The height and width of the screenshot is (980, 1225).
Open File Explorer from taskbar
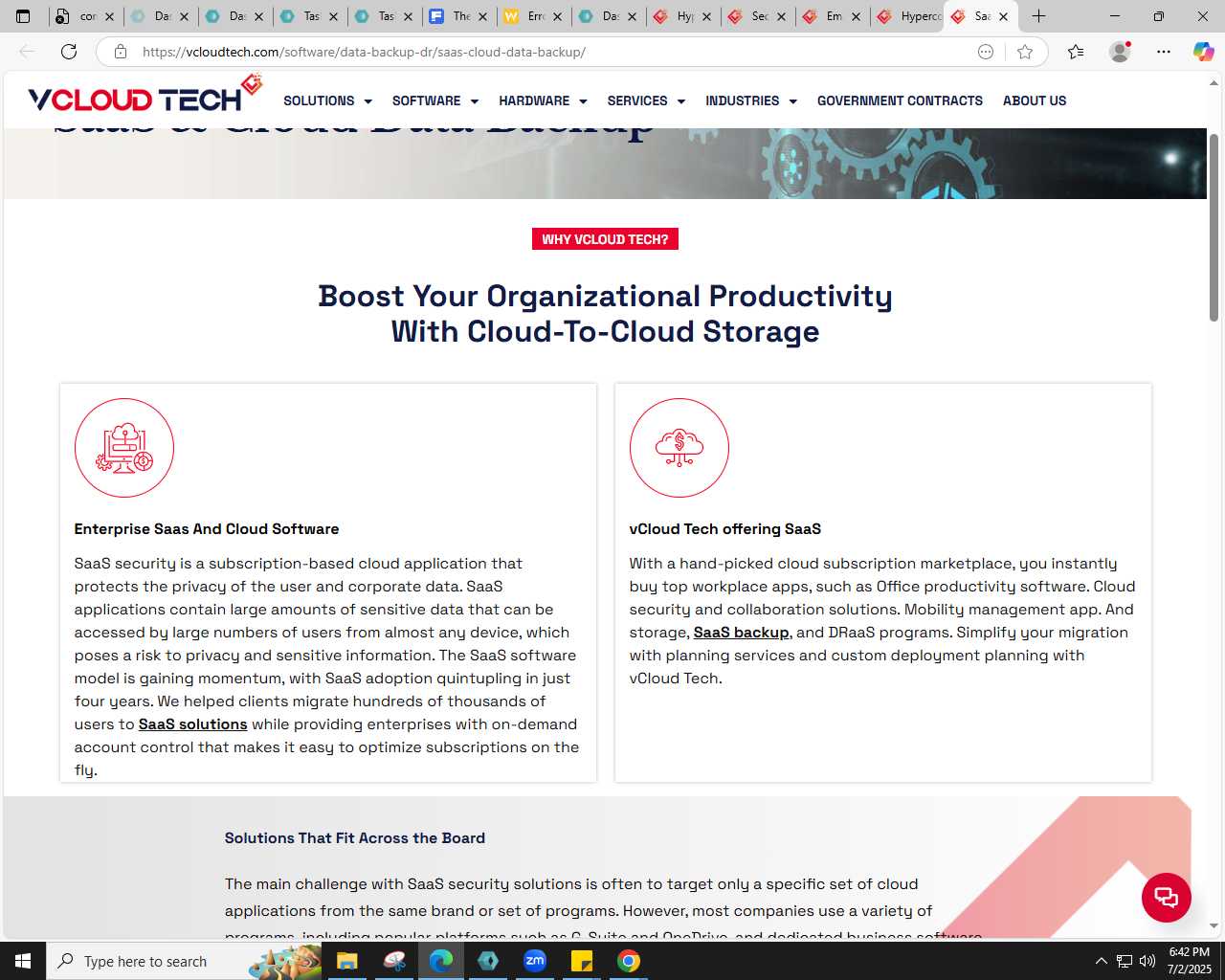point(346,961)
